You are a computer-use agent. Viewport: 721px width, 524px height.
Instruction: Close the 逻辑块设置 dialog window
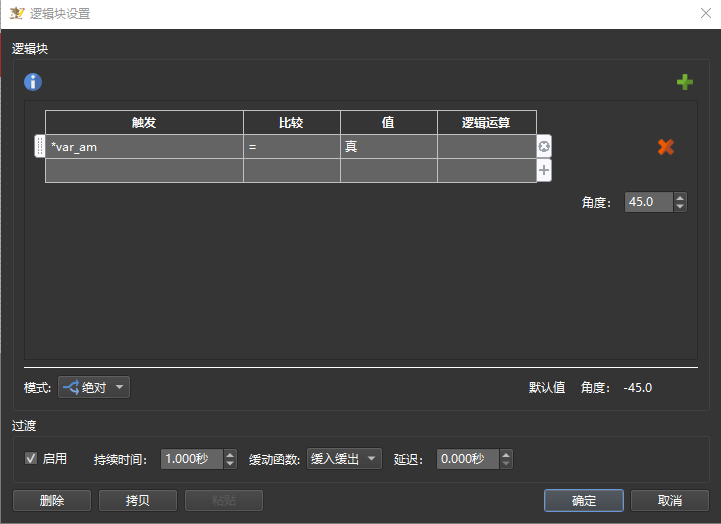(x=705, y=12)
